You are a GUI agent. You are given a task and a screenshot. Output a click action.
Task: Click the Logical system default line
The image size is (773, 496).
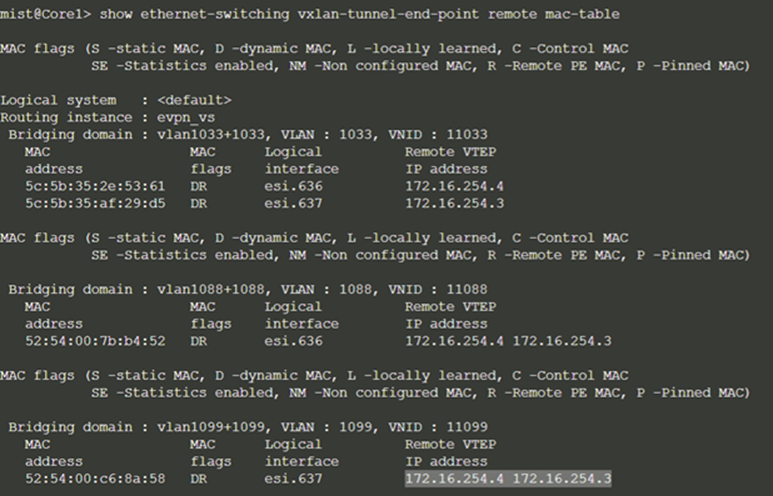coord(116,100)
